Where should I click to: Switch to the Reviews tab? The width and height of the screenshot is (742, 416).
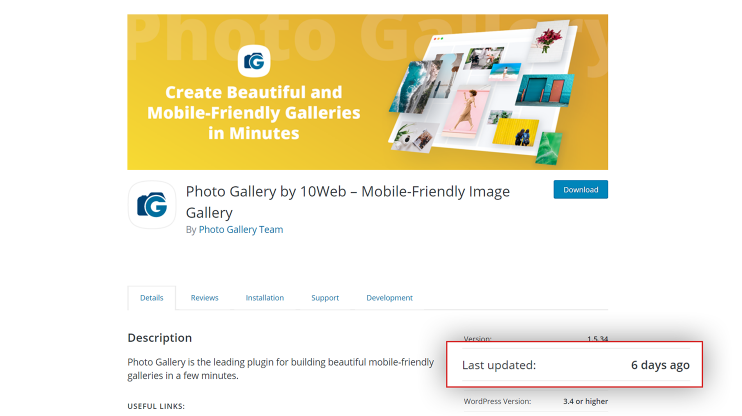coord(204,298)
